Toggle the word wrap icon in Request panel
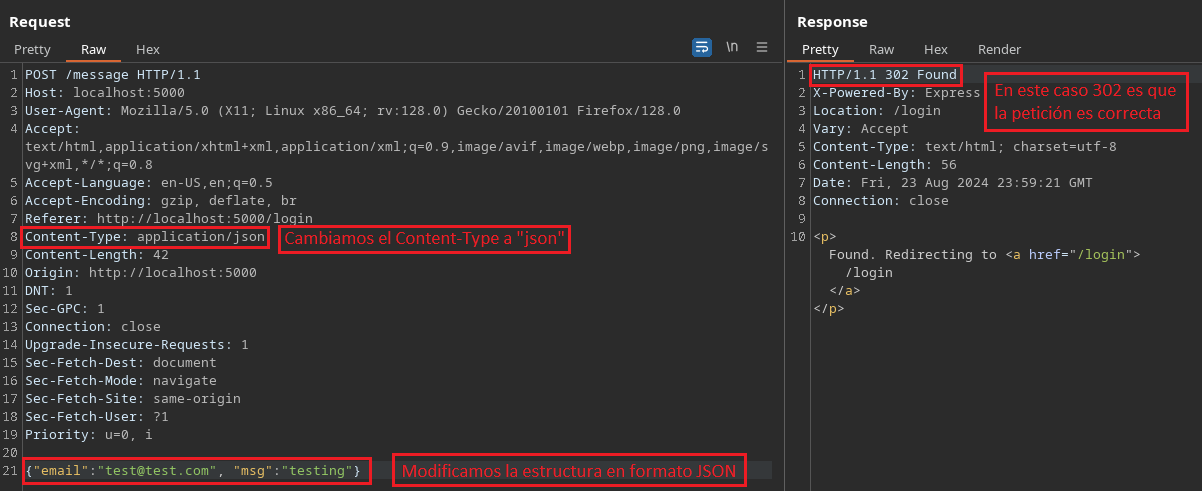Viewport: 1202px width, 491px height. tap(702, 47)
